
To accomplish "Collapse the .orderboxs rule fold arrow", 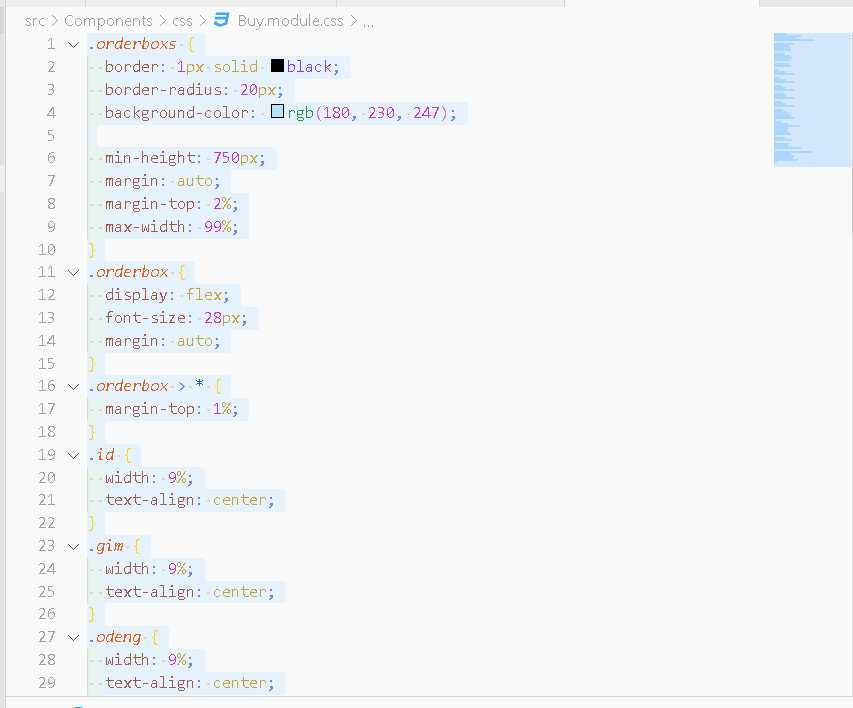I will [x=73, y=45].
